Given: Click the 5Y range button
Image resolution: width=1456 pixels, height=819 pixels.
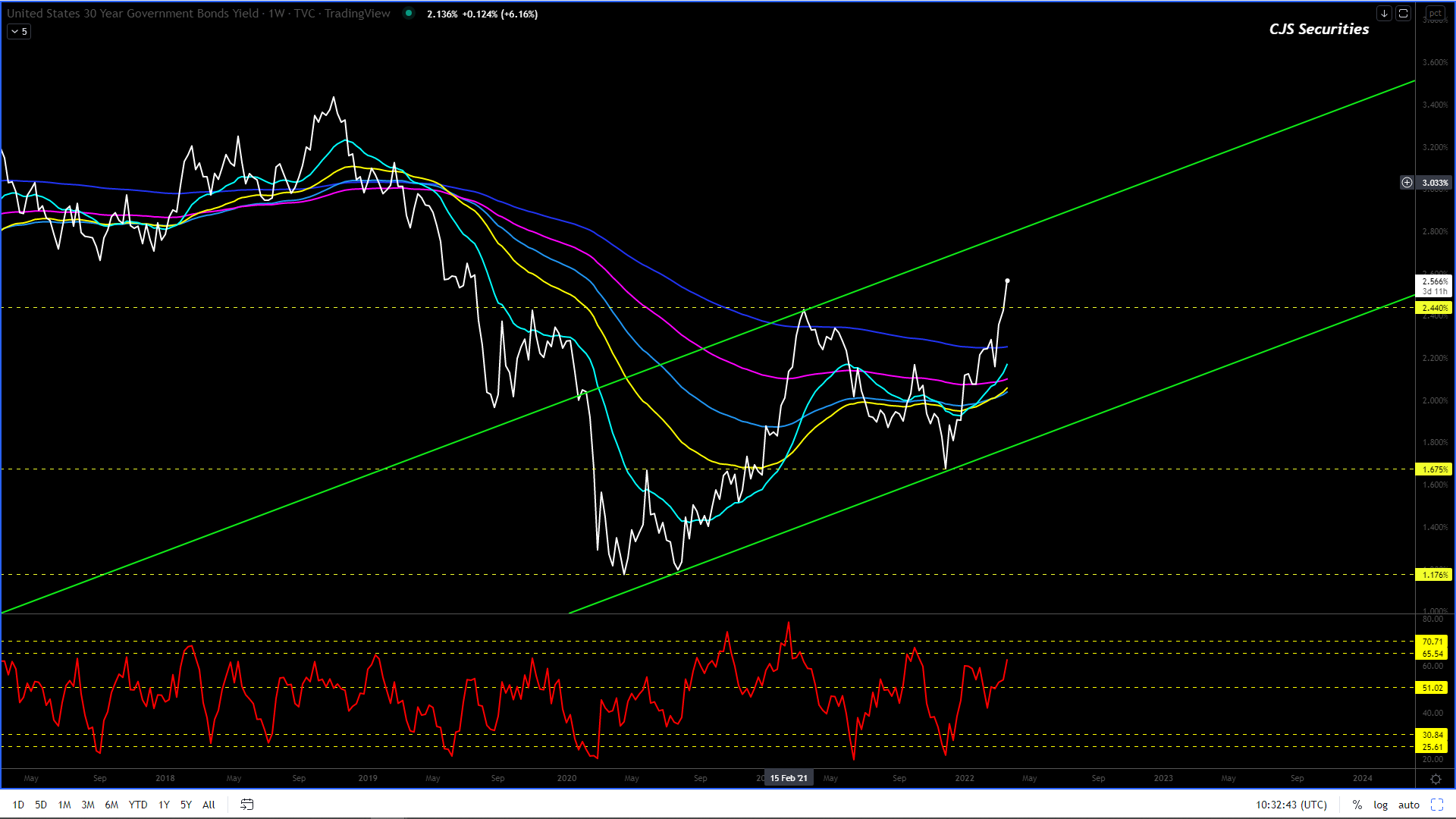Looking at the screenshot, I should pyautogui.click(x=186, y=805).
